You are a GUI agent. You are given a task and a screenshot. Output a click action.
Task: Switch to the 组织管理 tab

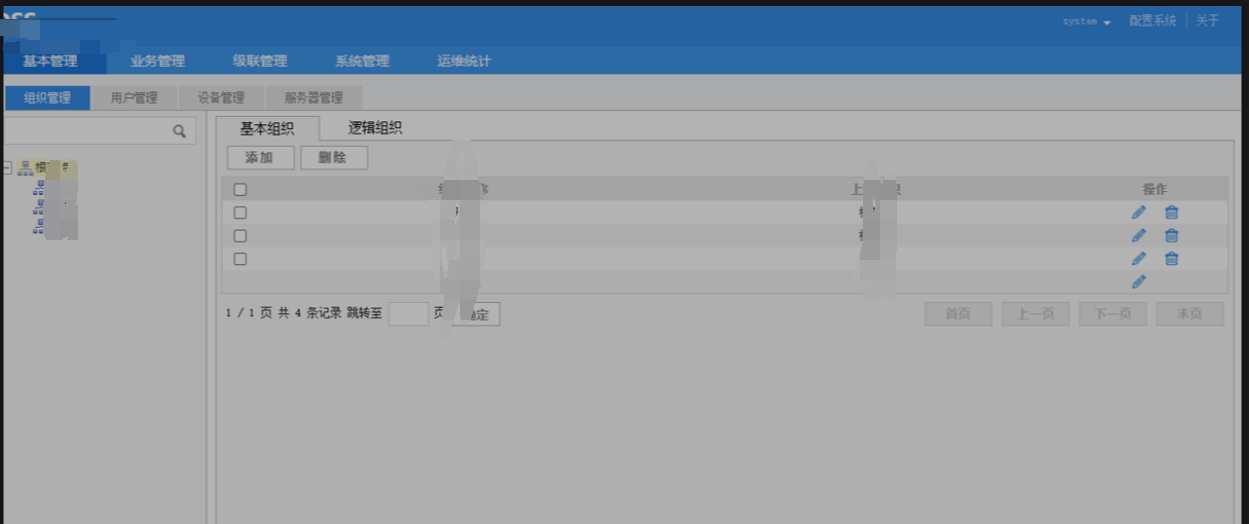pos(48,98)
